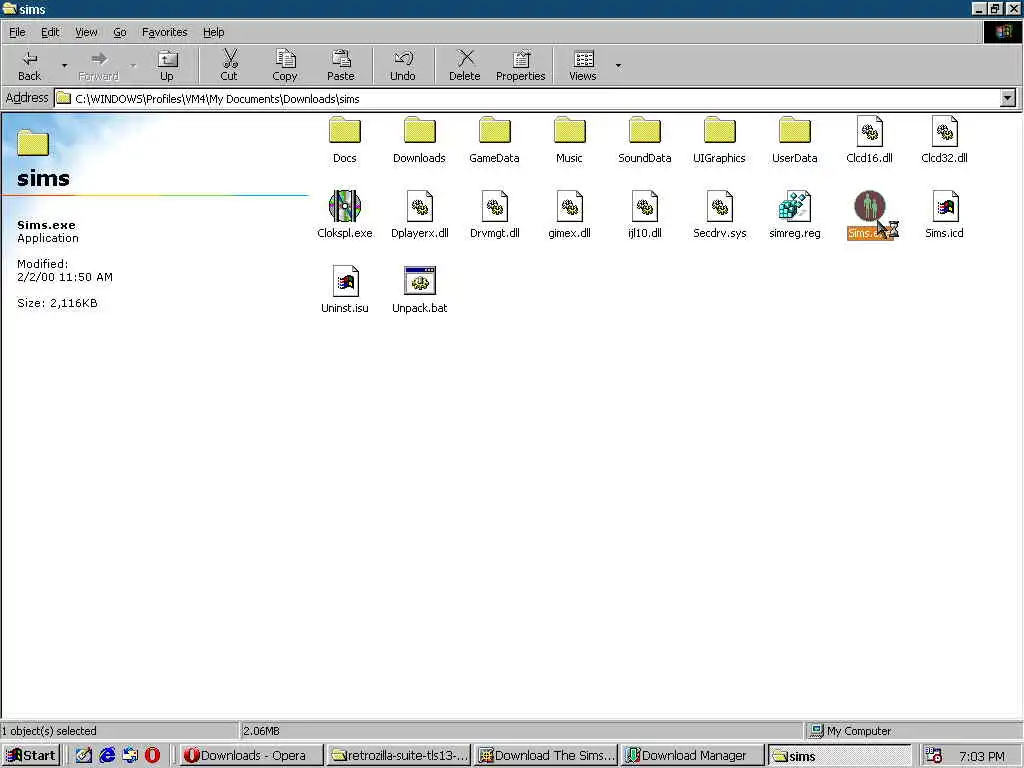Open the View menu

click(86, 32)
